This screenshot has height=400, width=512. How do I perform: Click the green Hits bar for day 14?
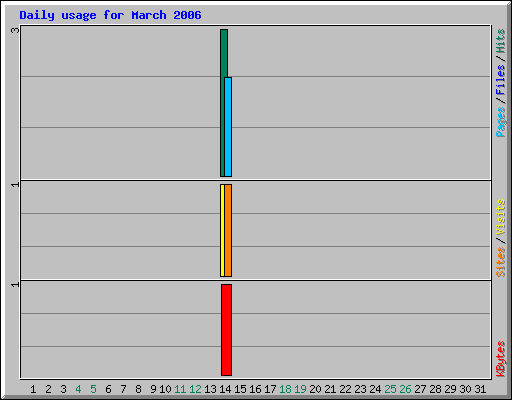(x=223, y=103)
